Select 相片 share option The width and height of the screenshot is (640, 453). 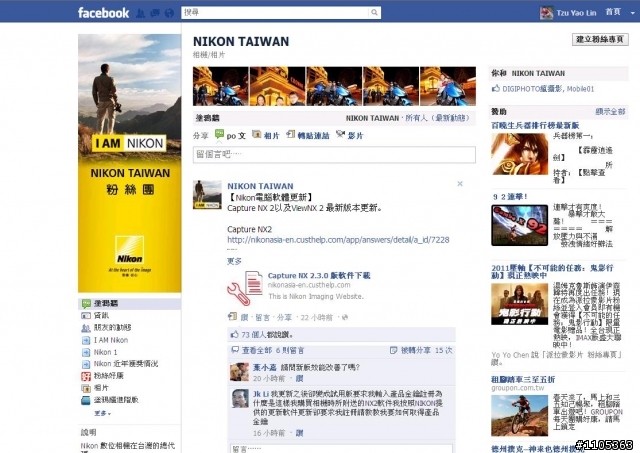pyautogui.click(x=266, y=135)
